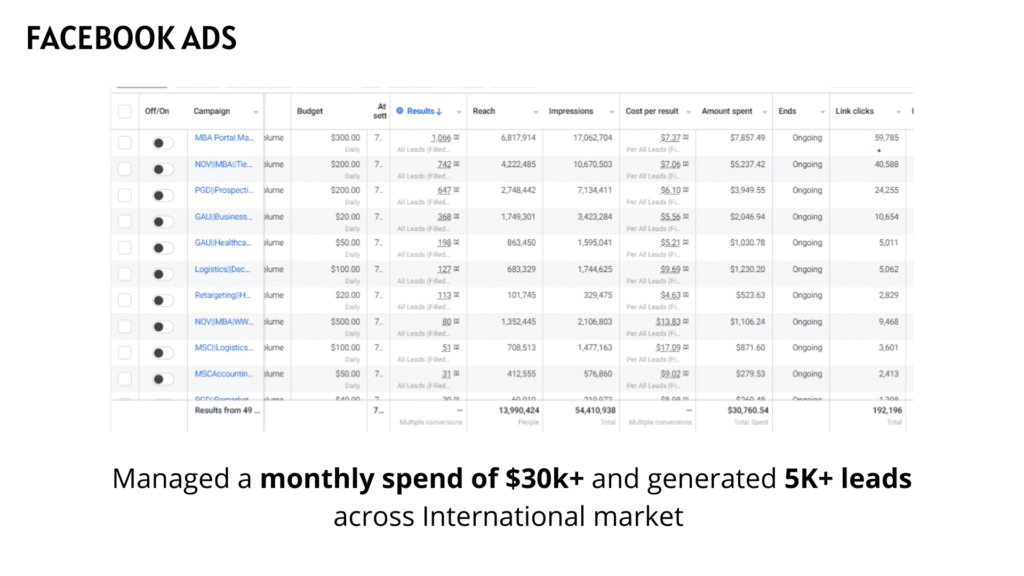The height and width of the screenshot is (576, 1024).
Task: Select the Link clicks column header
Action: 856,111
